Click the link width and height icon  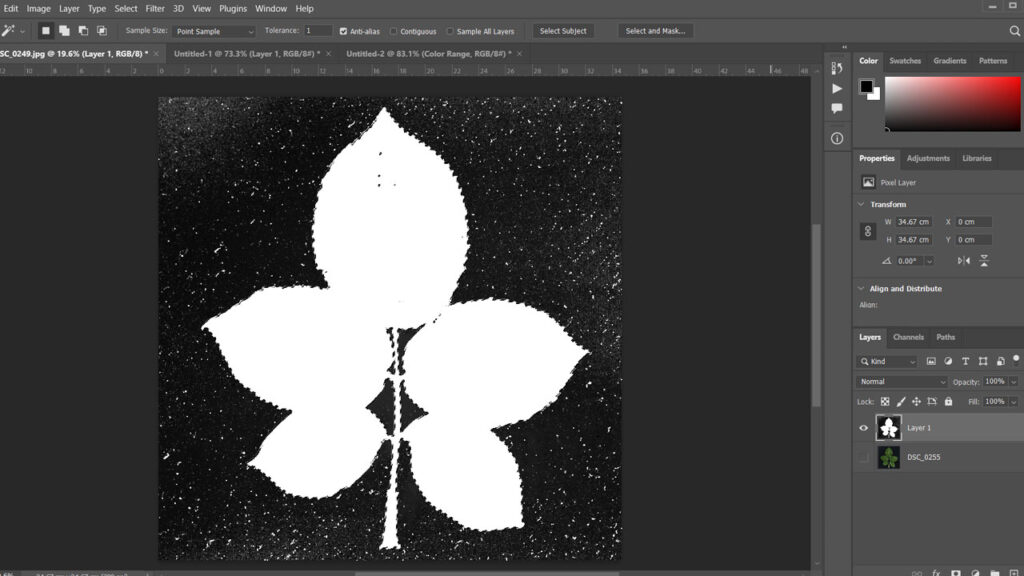(867, 231)
